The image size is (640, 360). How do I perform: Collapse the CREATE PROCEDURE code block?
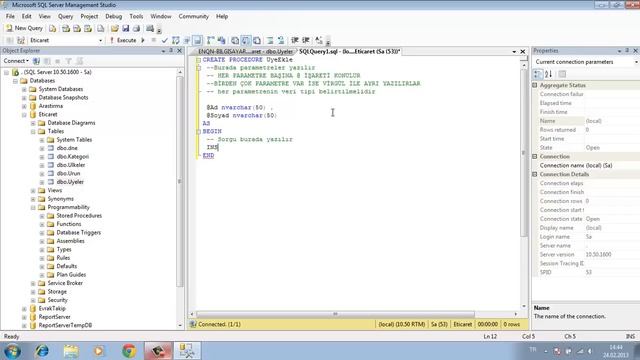(x=198, y=60)
